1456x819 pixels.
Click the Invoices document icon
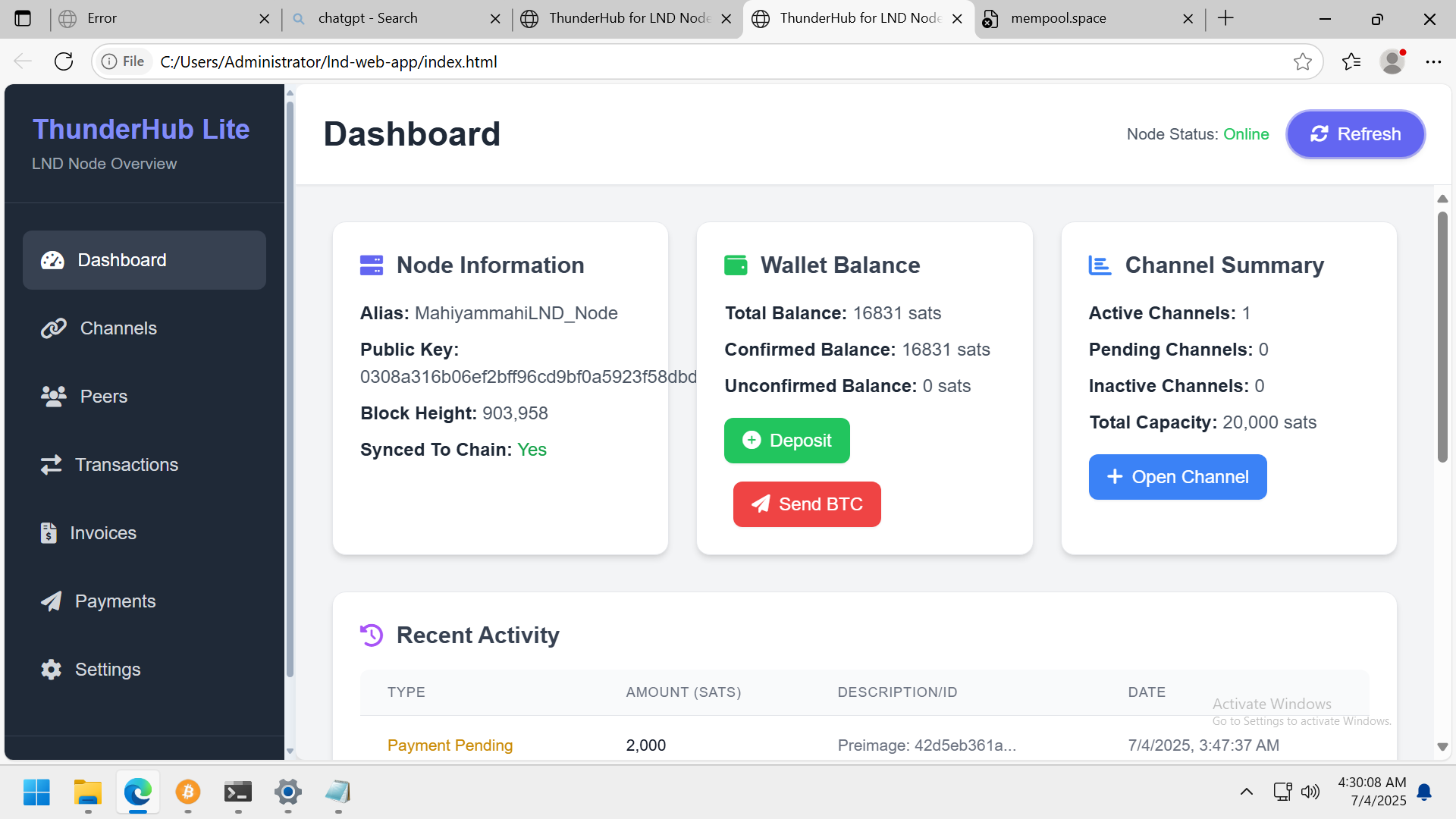pos(49,533)
